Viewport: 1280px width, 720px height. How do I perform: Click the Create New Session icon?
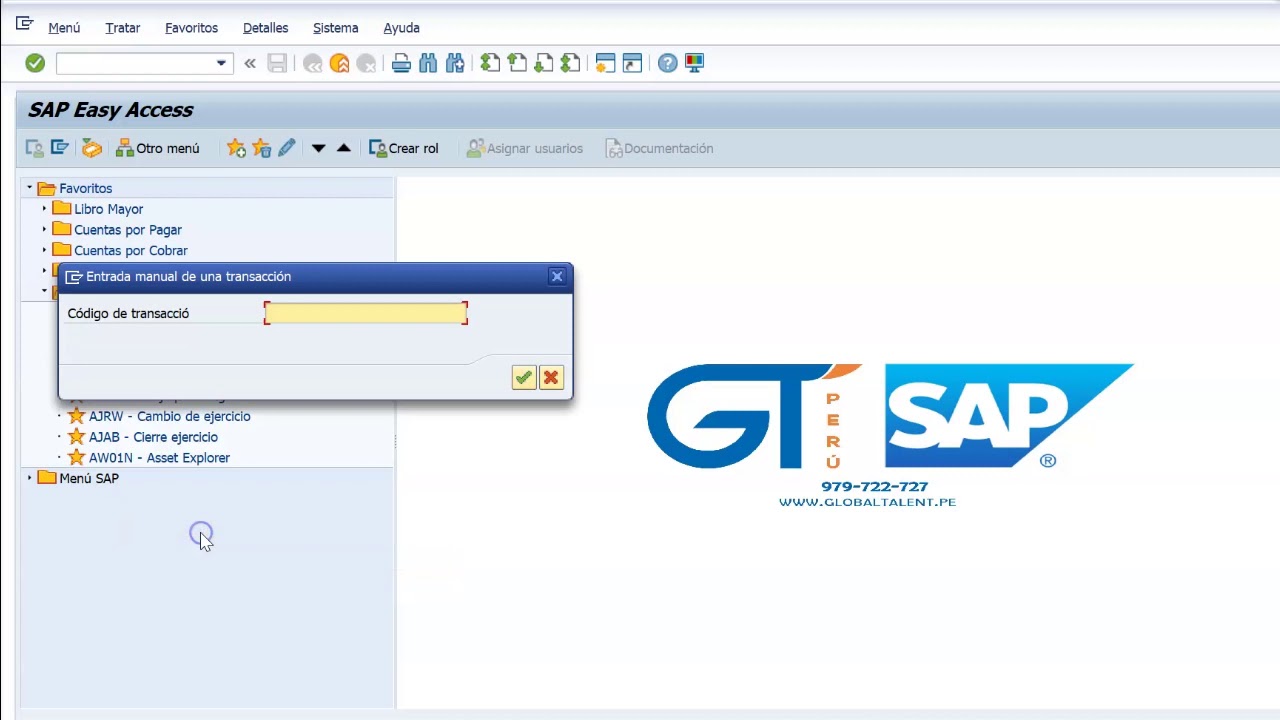tap(605, 63)
